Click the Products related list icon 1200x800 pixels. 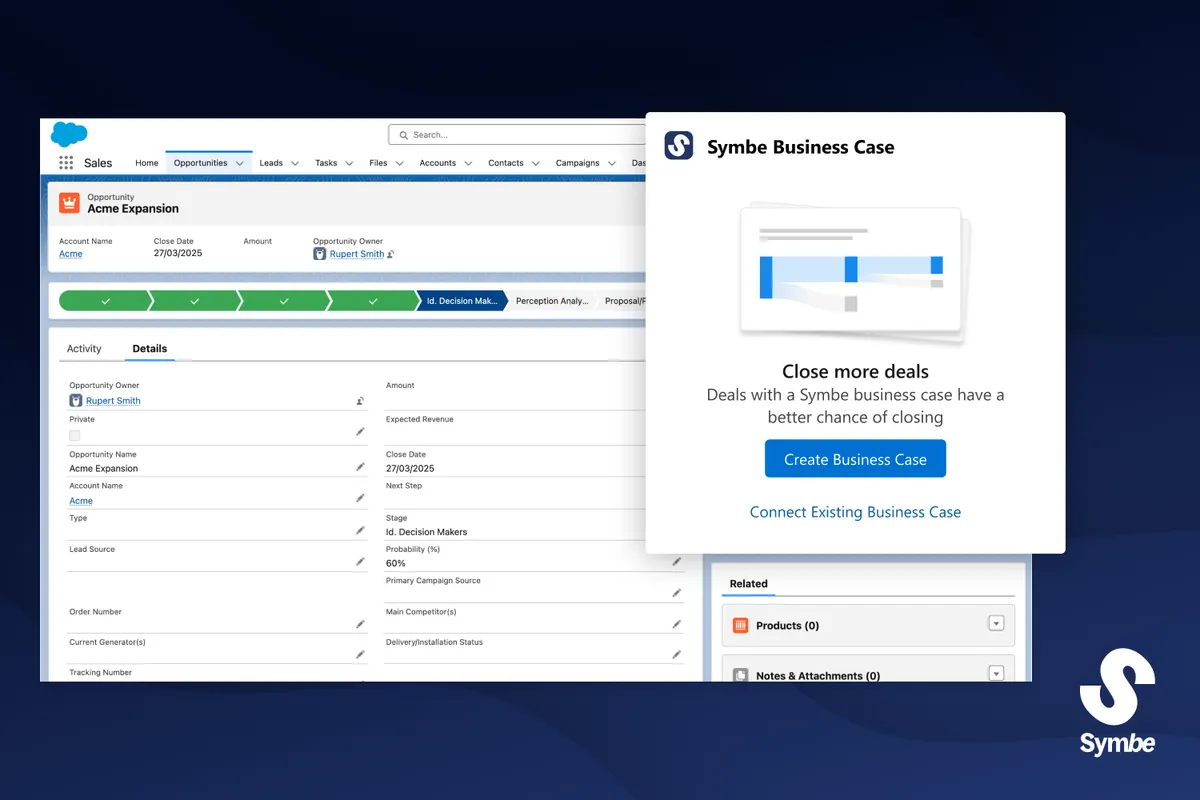pos(741,625)
